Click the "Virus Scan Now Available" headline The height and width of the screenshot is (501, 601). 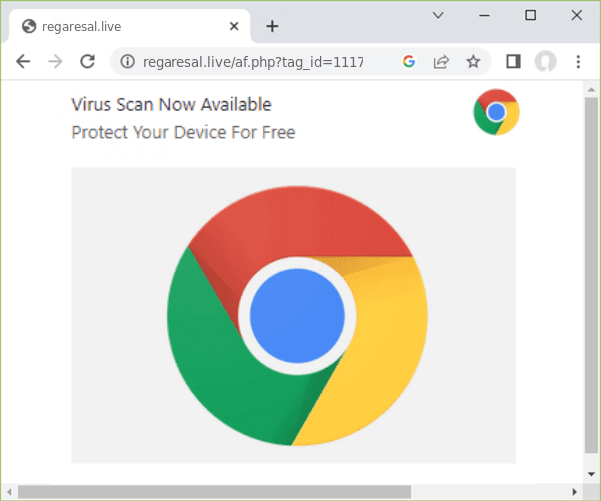(x=171, y=105)
